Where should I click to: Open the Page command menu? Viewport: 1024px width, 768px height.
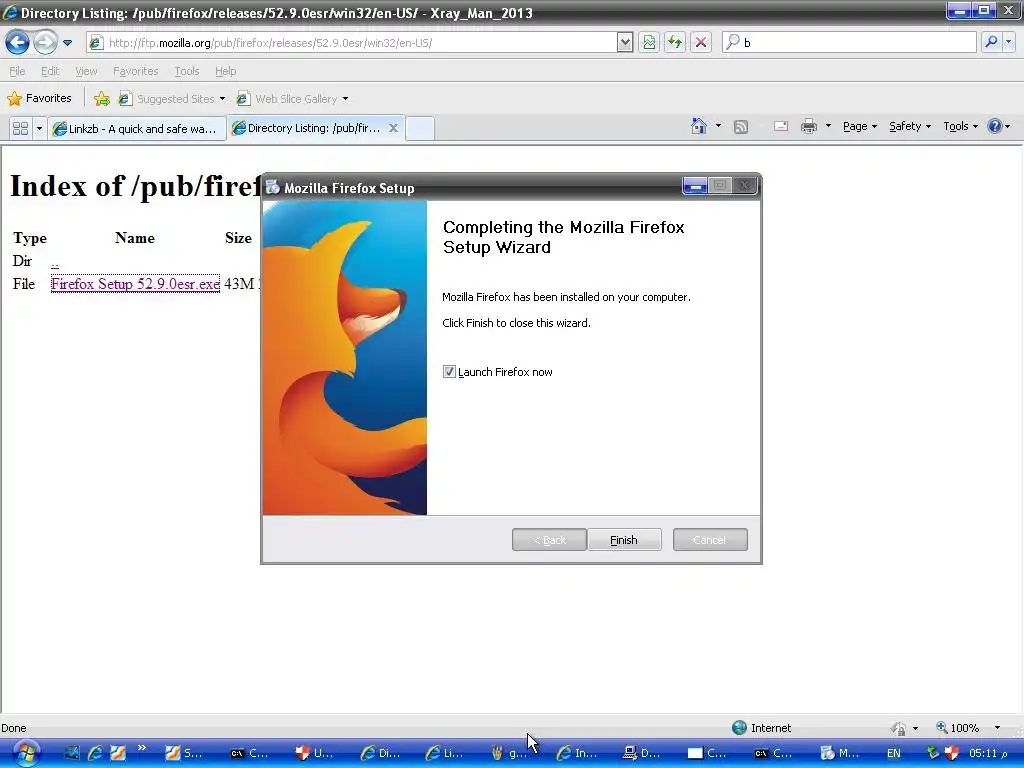coord(859,126)
